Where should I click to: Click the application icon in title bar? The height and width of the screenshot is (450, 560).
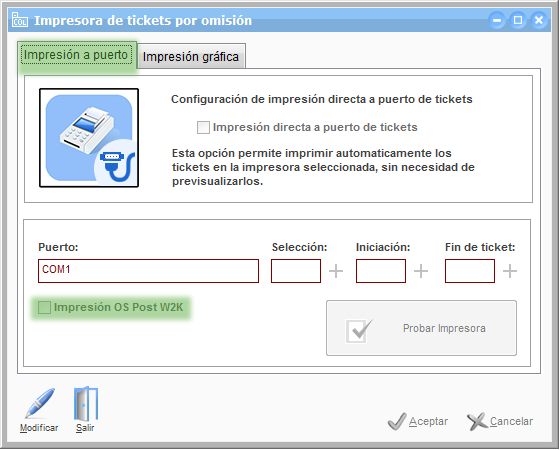coord(20,20)
